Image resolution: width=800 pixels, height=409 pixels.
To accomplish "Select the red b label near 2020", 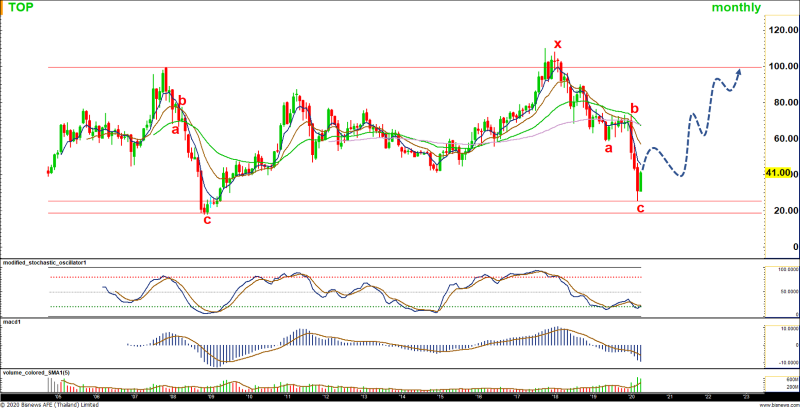I will [634, 108].
